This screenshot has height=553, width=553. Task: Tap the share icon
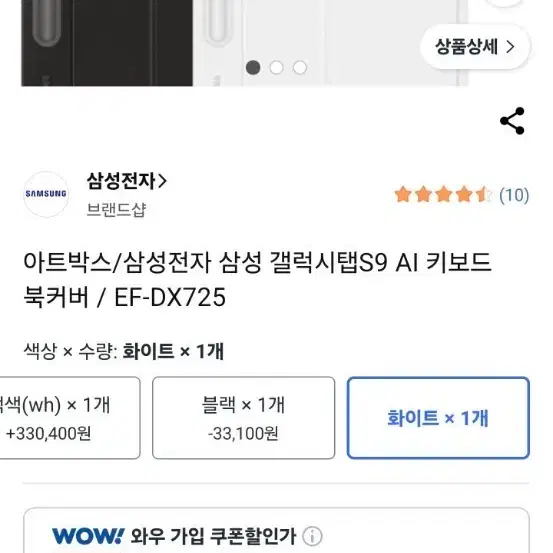[512, 121]
